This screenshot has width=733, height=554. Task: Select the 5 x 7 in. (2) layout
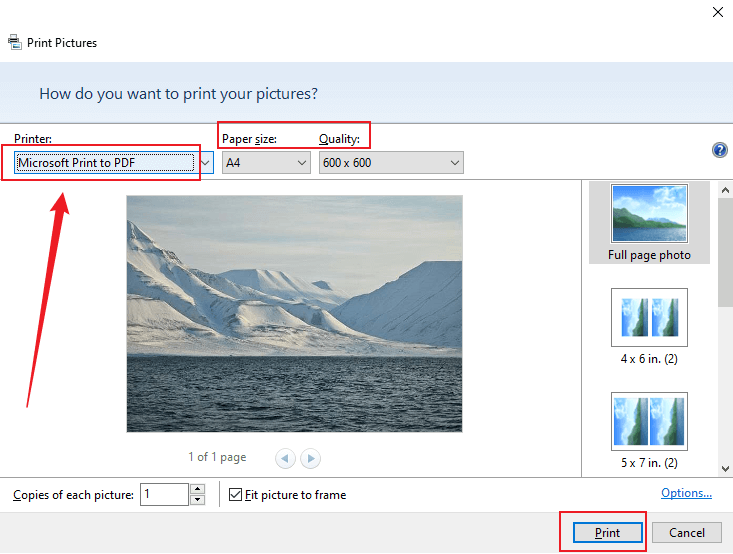[649, 431]
